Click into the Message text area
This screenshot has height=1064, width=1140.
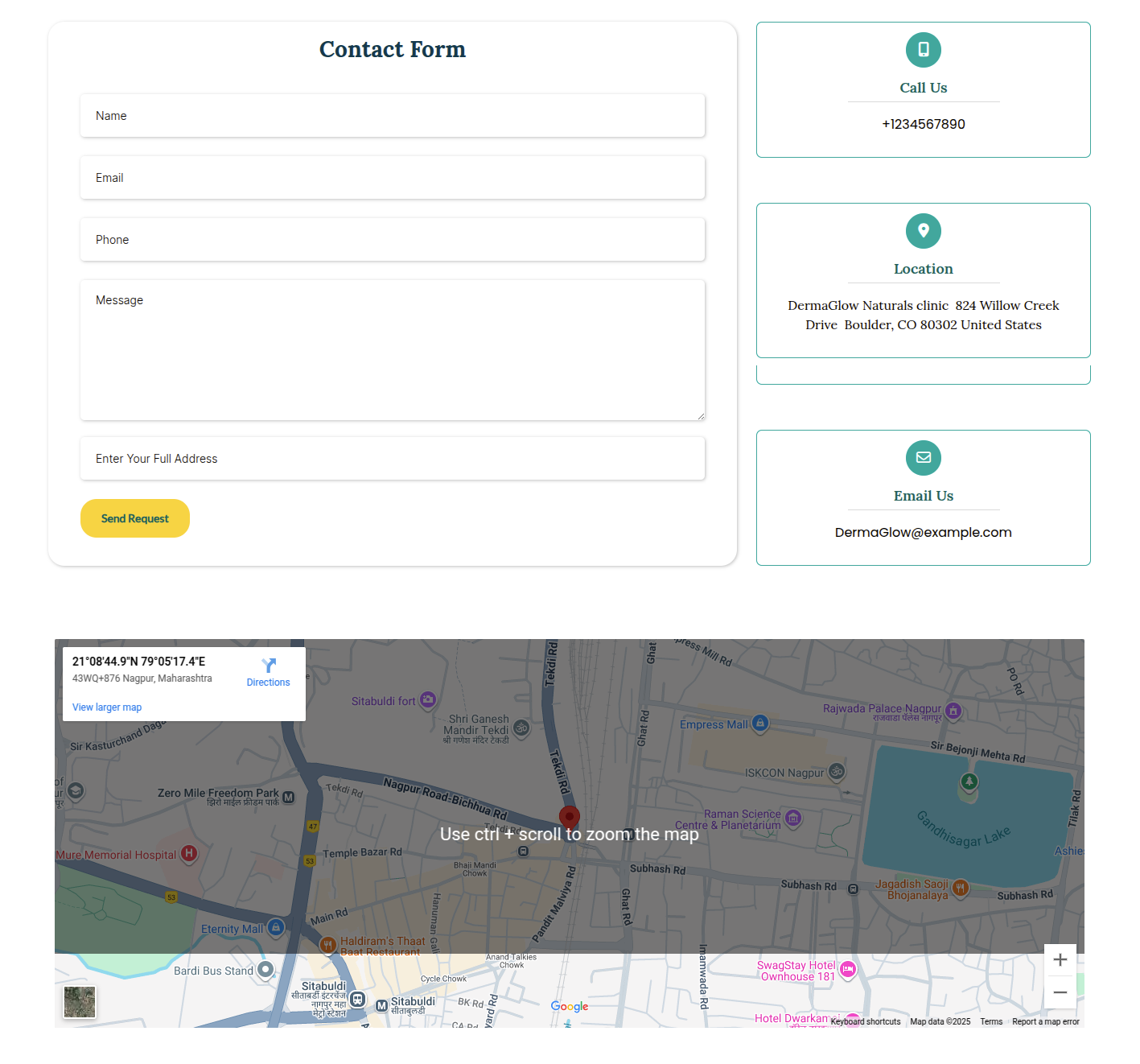[393, 350]
